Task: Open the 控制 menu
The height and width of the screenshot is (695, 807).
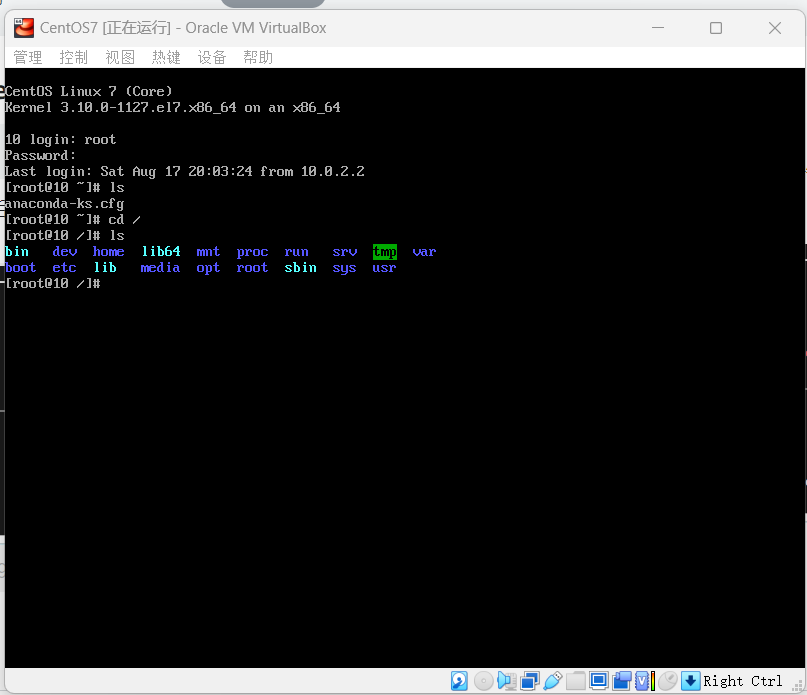Action: click(74, 57)
